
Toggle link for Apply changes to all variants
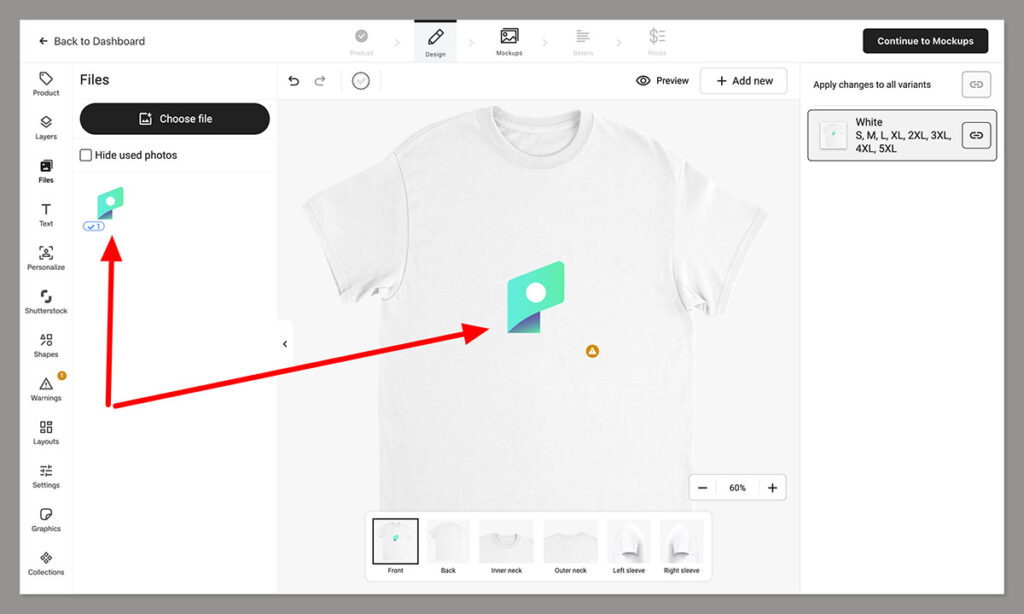coord(976,84)
